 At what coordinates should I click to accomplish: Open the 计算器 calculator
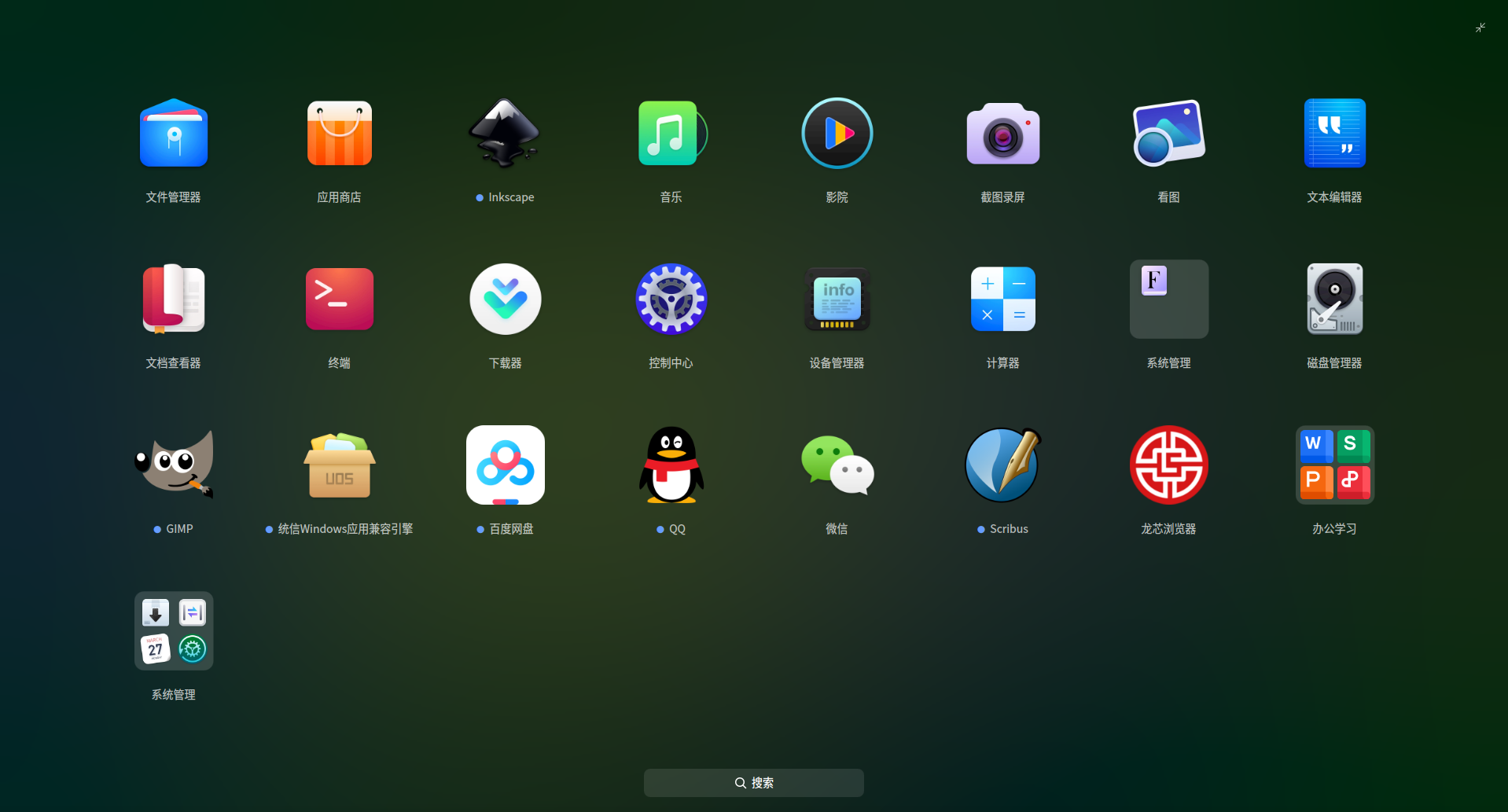[1003, 299]
